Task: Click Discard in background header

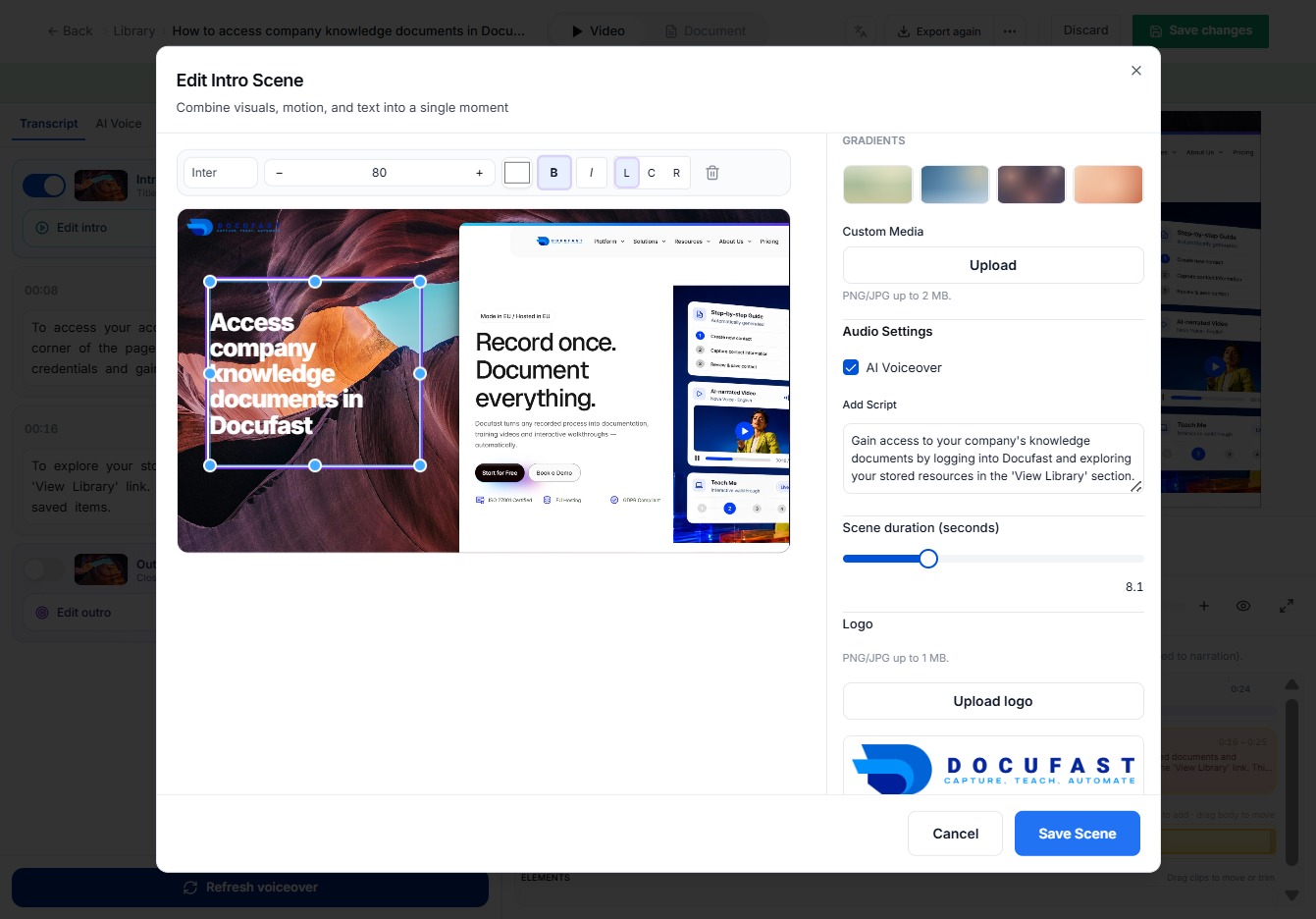Action: 1085,30
